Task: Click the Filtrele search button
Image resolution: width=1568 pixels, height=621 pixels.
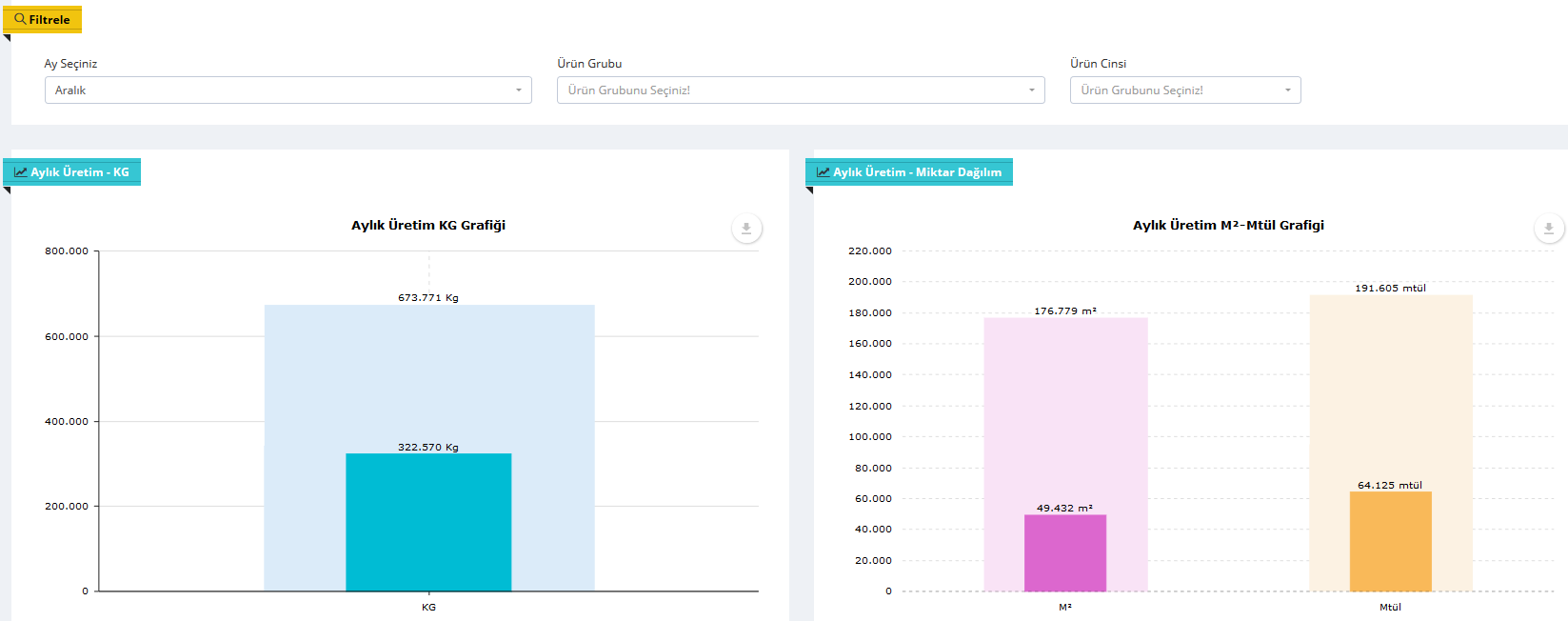Action: [x=43, y=20]
